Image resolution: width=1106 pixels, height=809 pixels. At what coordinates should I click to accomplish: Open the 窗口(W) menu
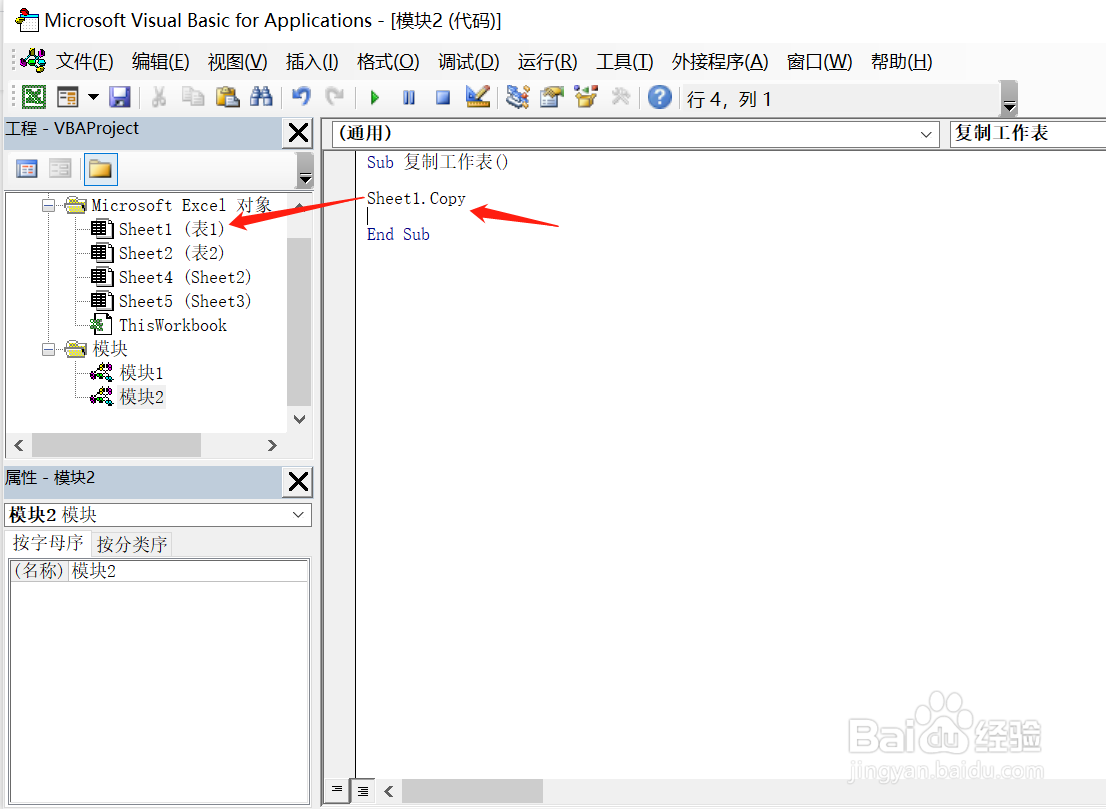coord(819,62)
